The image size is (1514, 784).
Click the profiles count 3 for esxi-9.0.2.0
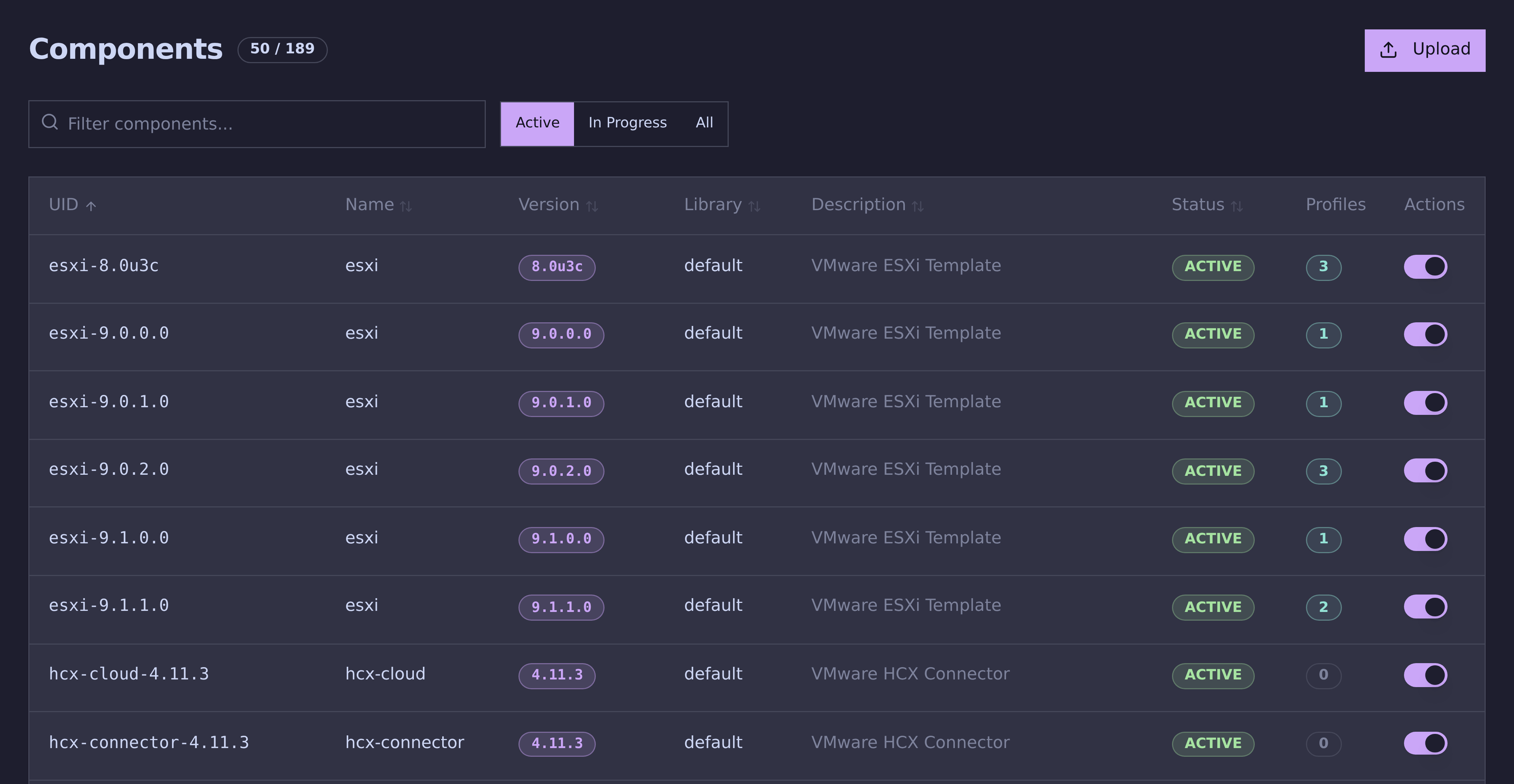click(x=1324, y=471)
